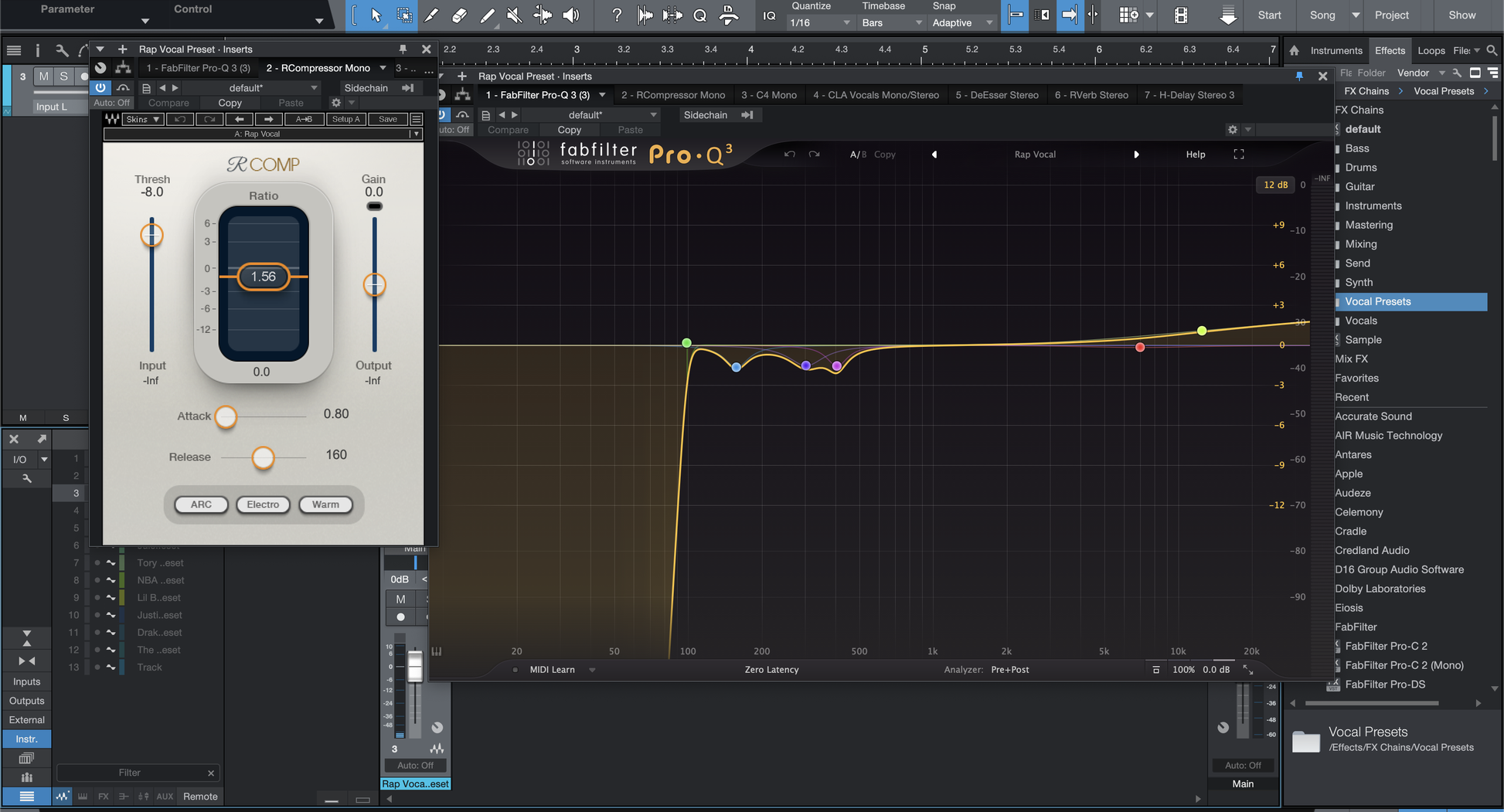Select the Listen speaker tool
The height and width of the screenshot is (812, 1504).
point(570,15)
